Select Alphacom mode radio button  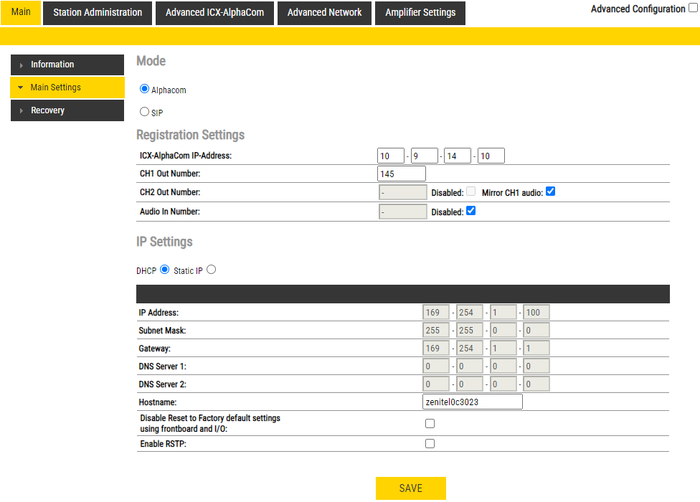click(x=144, y=89)
